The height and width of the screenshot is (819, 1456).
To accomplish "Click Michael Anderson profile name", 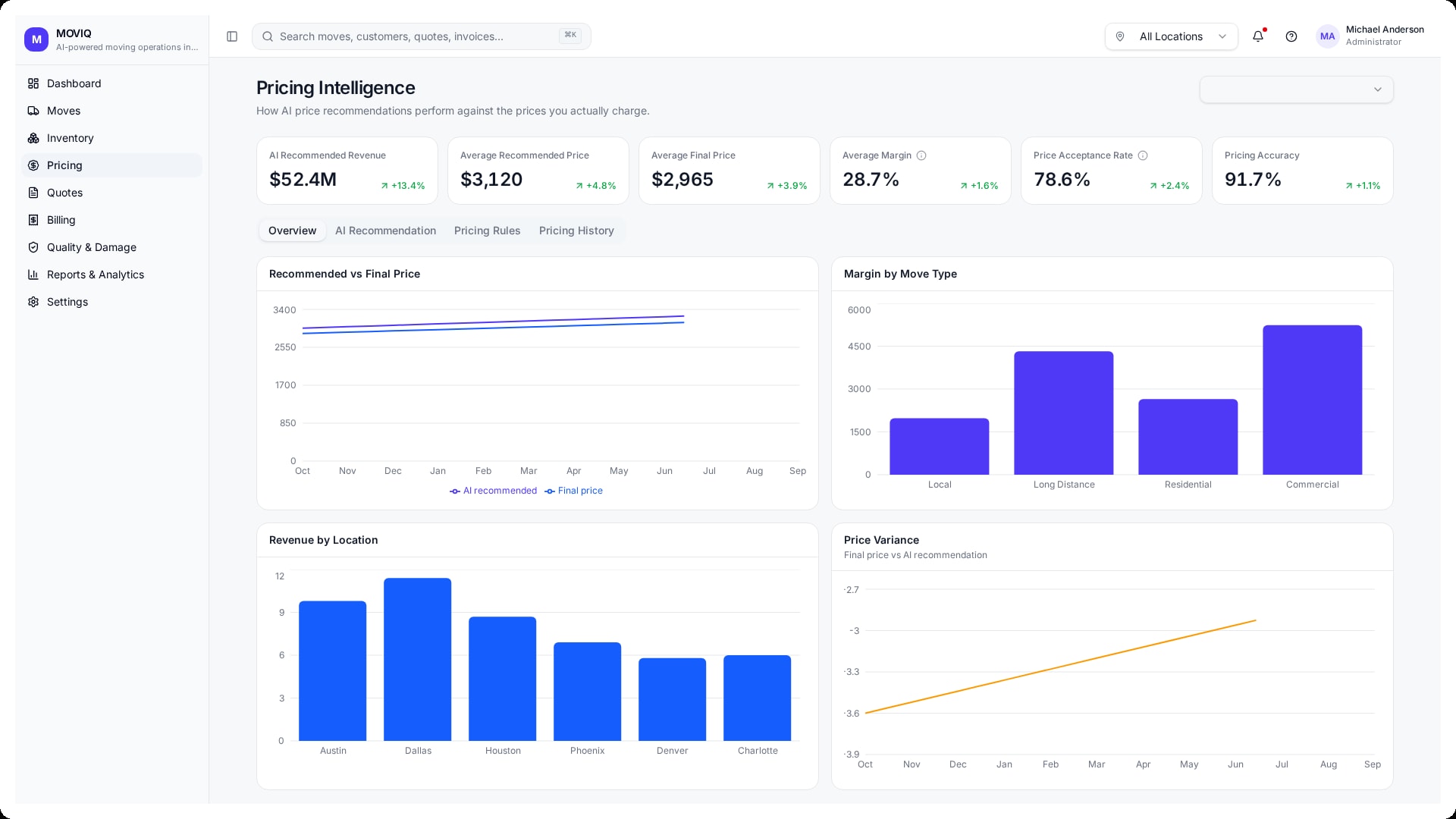I will pos(1385,30).
